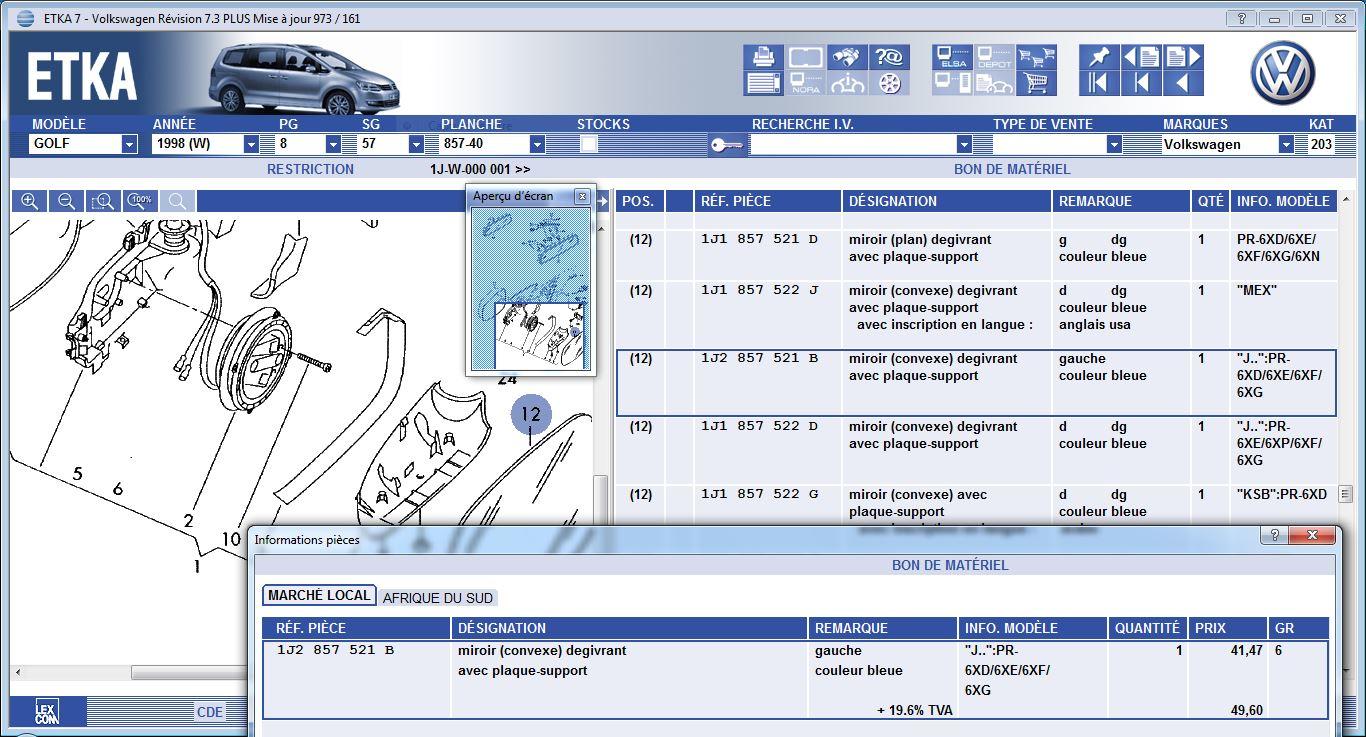Click help button in Informations pièces dialog
1366x737 pixels.
click(1274, 536)
